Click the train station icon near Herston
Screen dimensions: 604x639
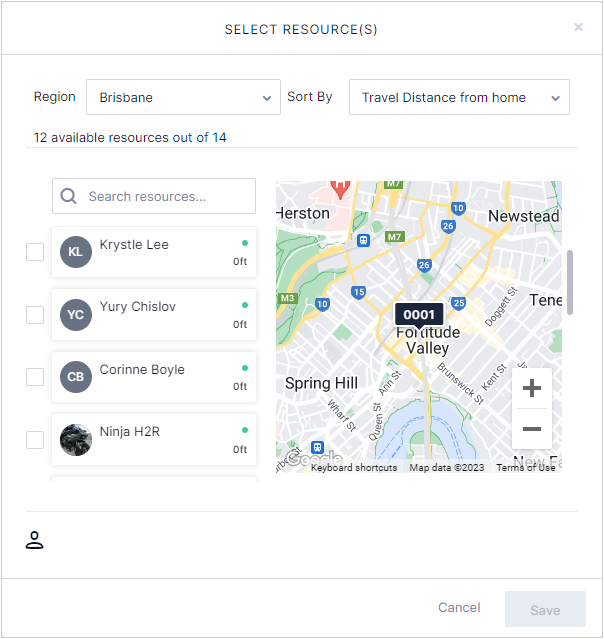tap(363, 240)
